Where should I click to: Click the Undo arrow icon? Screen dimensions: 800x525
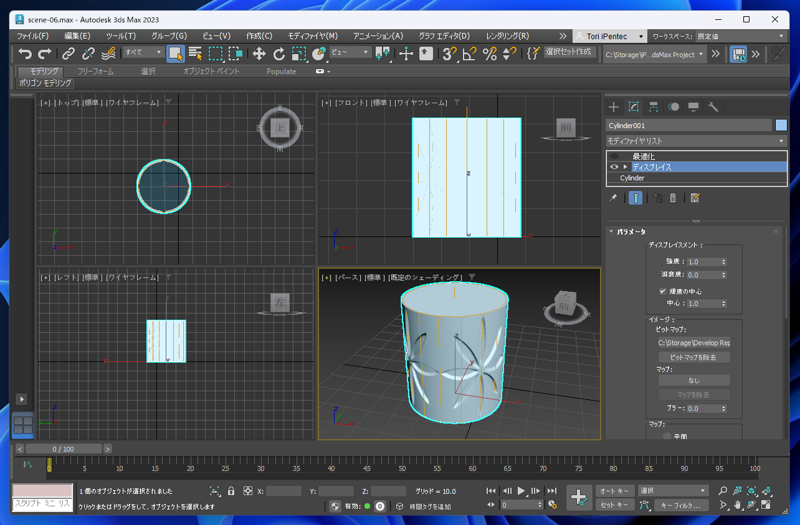point(24,54)
